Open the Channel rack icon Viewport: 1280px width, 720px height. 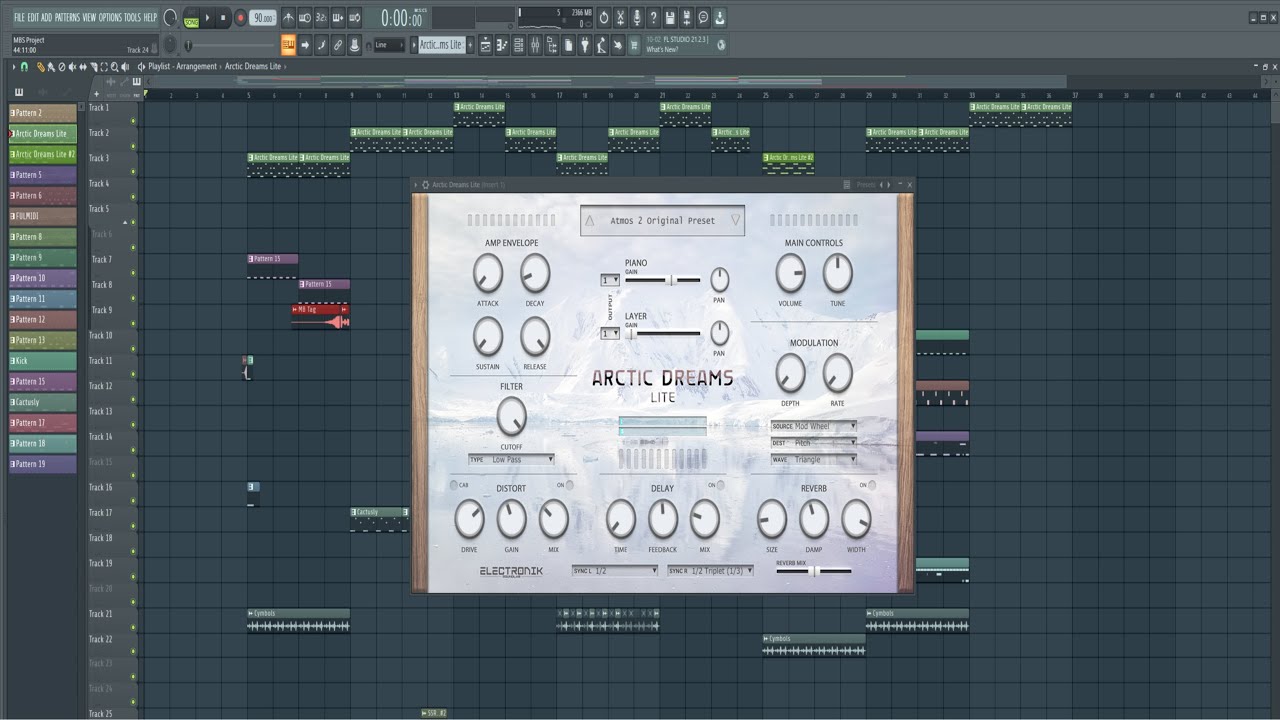click(x=518, y=44)
